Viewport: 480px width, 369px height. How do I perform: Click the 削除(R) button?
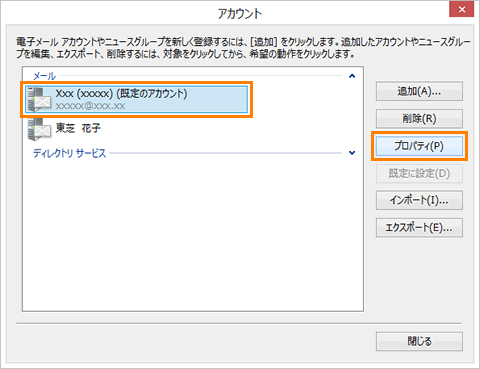click(419, 119)
